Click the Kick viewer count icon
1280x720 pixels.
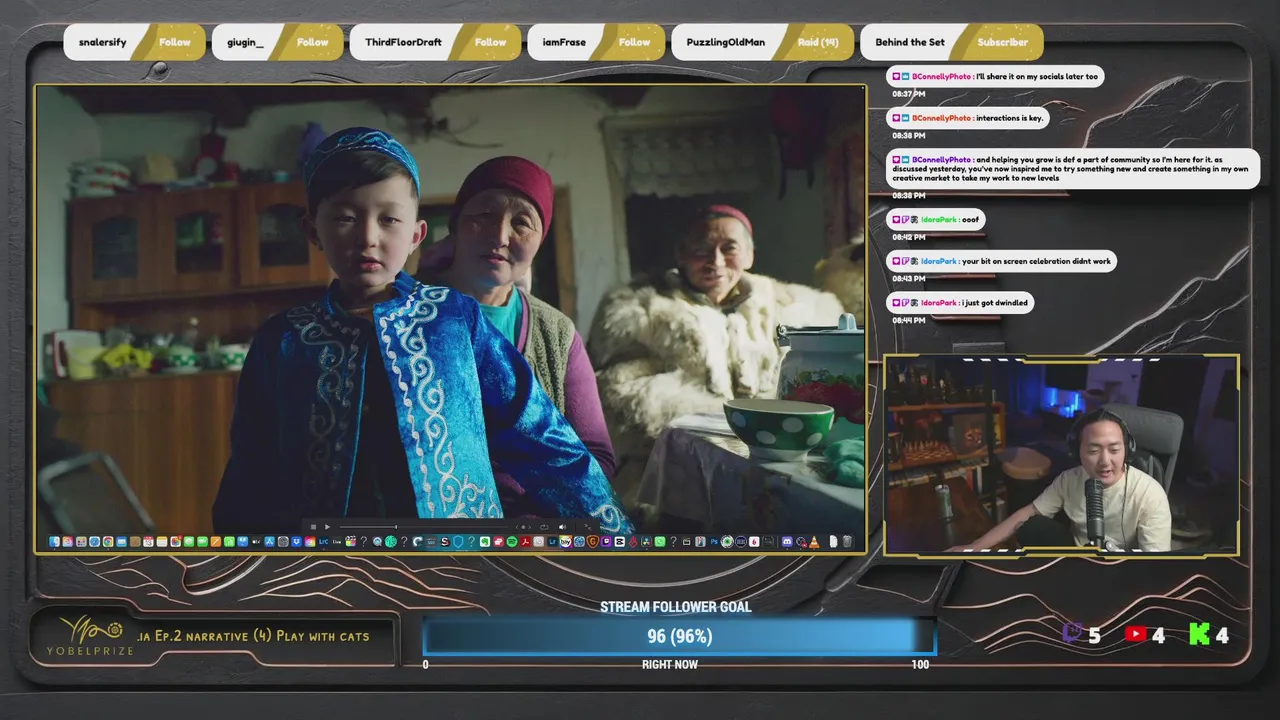pos(1199,634)
